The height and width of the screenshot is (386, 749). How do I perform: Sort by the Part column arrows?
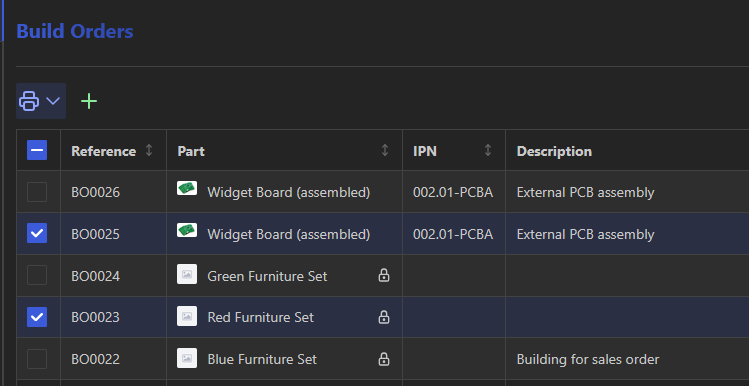[x=385, y=150]
